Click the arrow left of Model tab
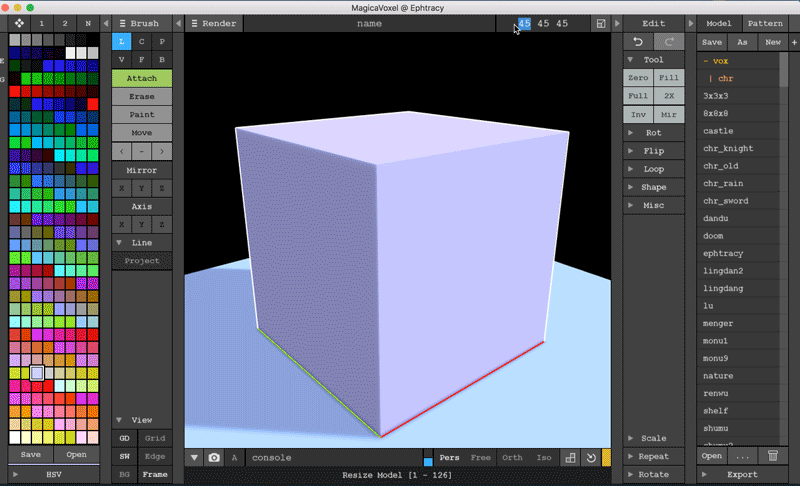This screenshot has height=486, width=800. click(690, 23)
